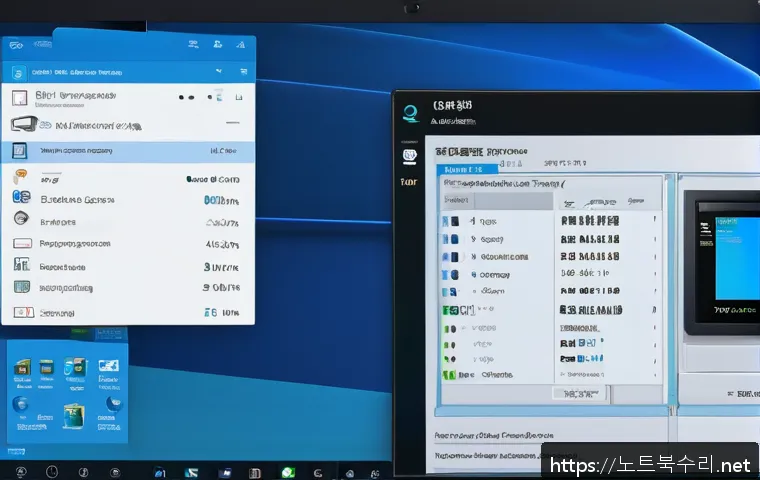Open the first green chip icon in blue tile panel
This screenshot has width=760, height=480.
tap(22, 368)
